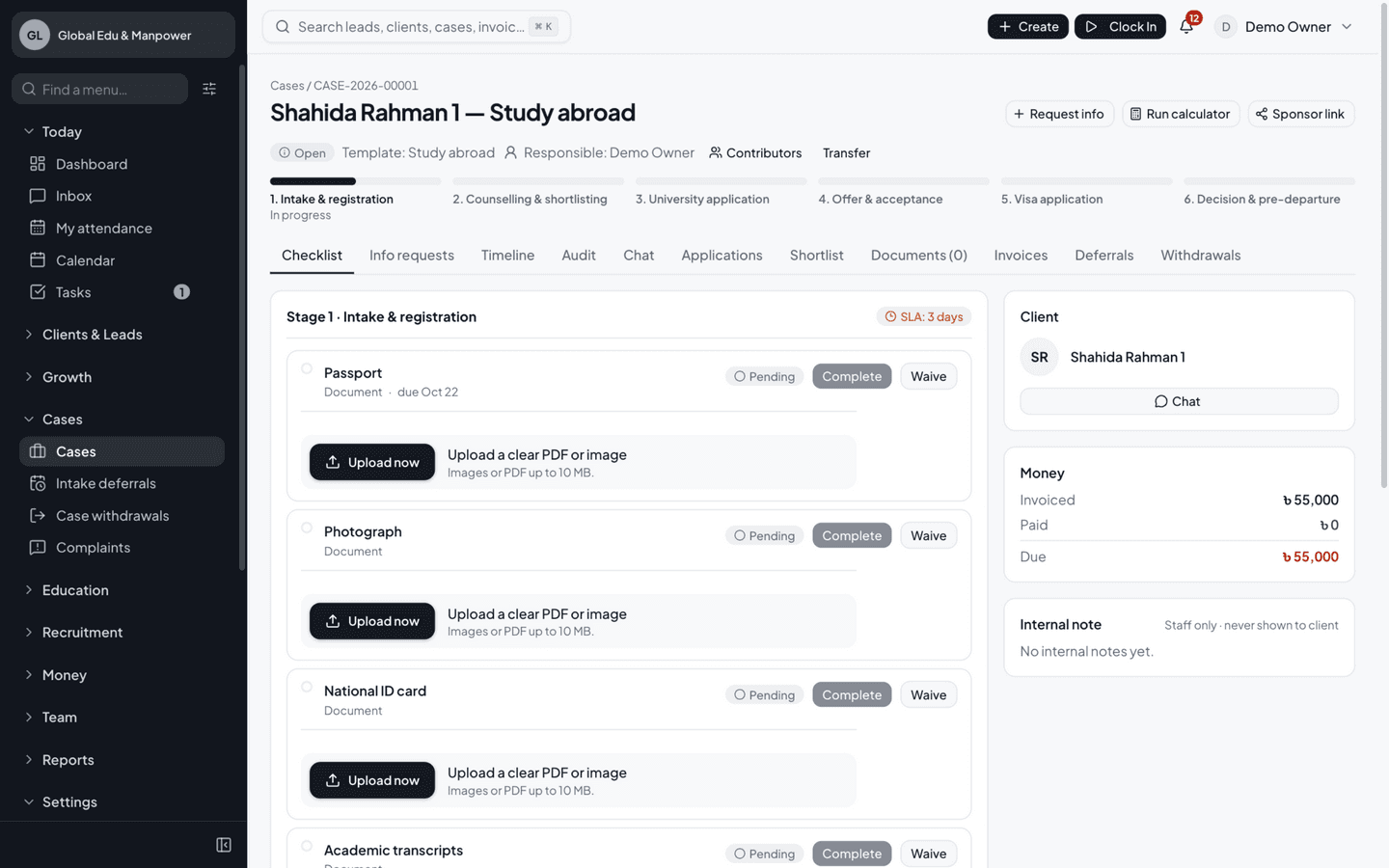Click the Sponsor link share button
The image size is (1389, 868).
click(x=1301, y=114)
